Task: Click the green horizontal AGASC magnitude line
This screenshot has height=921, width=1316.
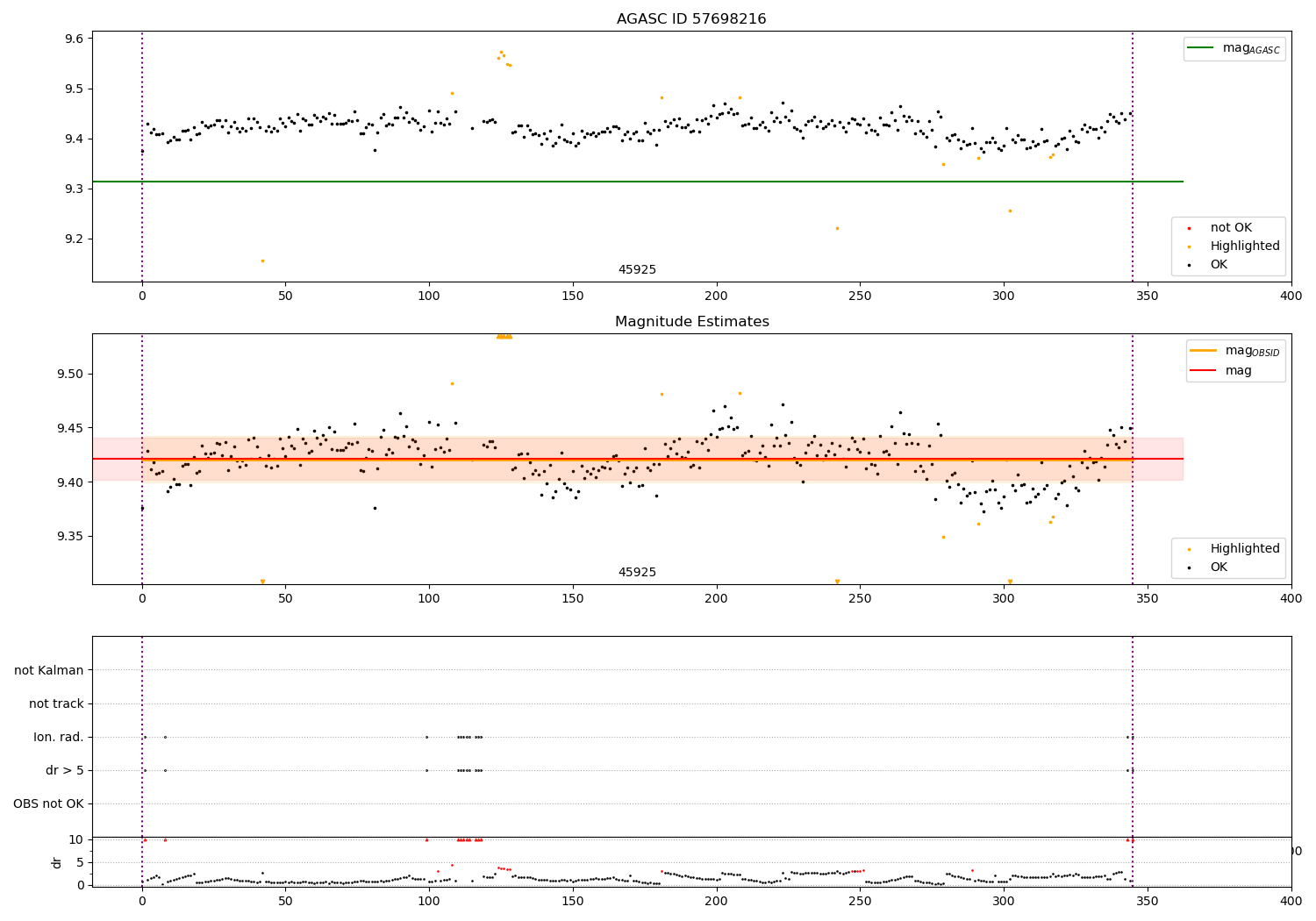Action: [637, 182]
